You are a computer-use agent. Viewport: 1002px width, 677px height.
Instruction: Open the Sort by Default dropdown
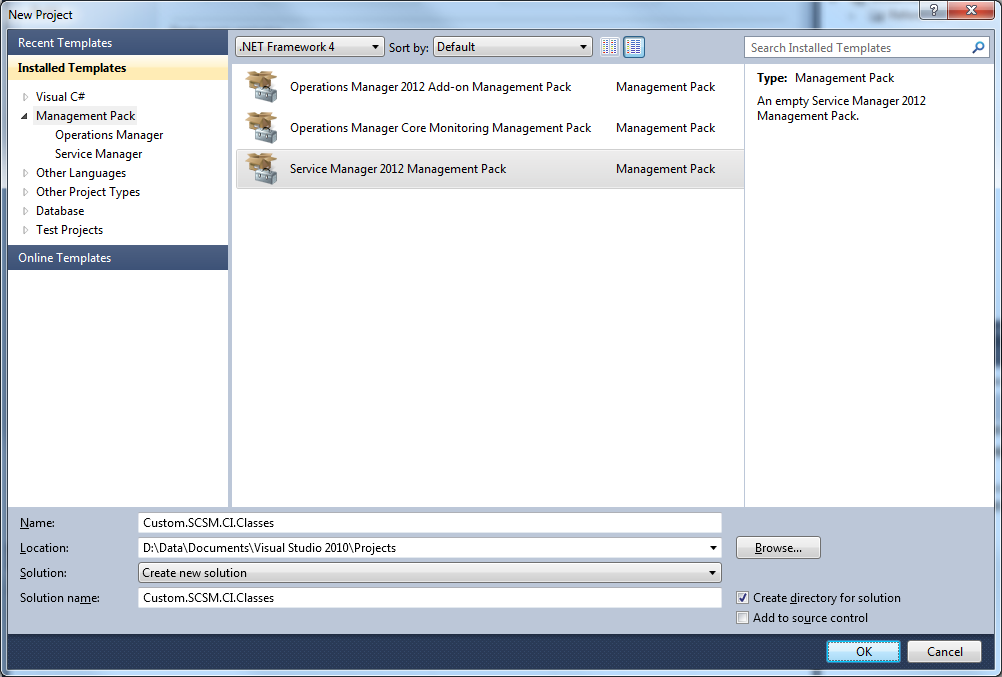coord(513,47)
